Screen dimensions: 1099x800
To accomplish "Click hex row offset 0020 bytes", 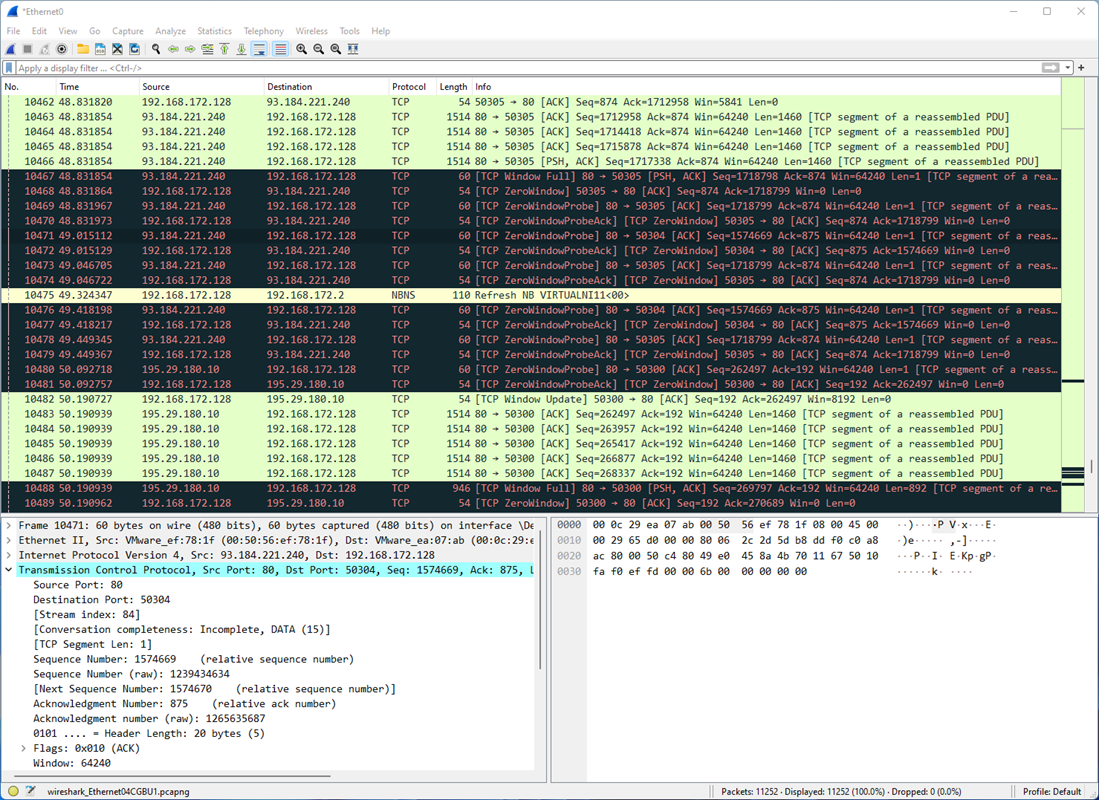I will tap(735, 555).
